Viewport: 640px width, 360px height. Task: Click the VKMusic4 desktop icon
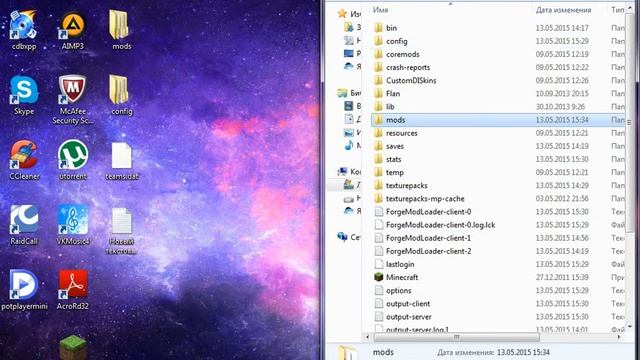pos(73,225)
